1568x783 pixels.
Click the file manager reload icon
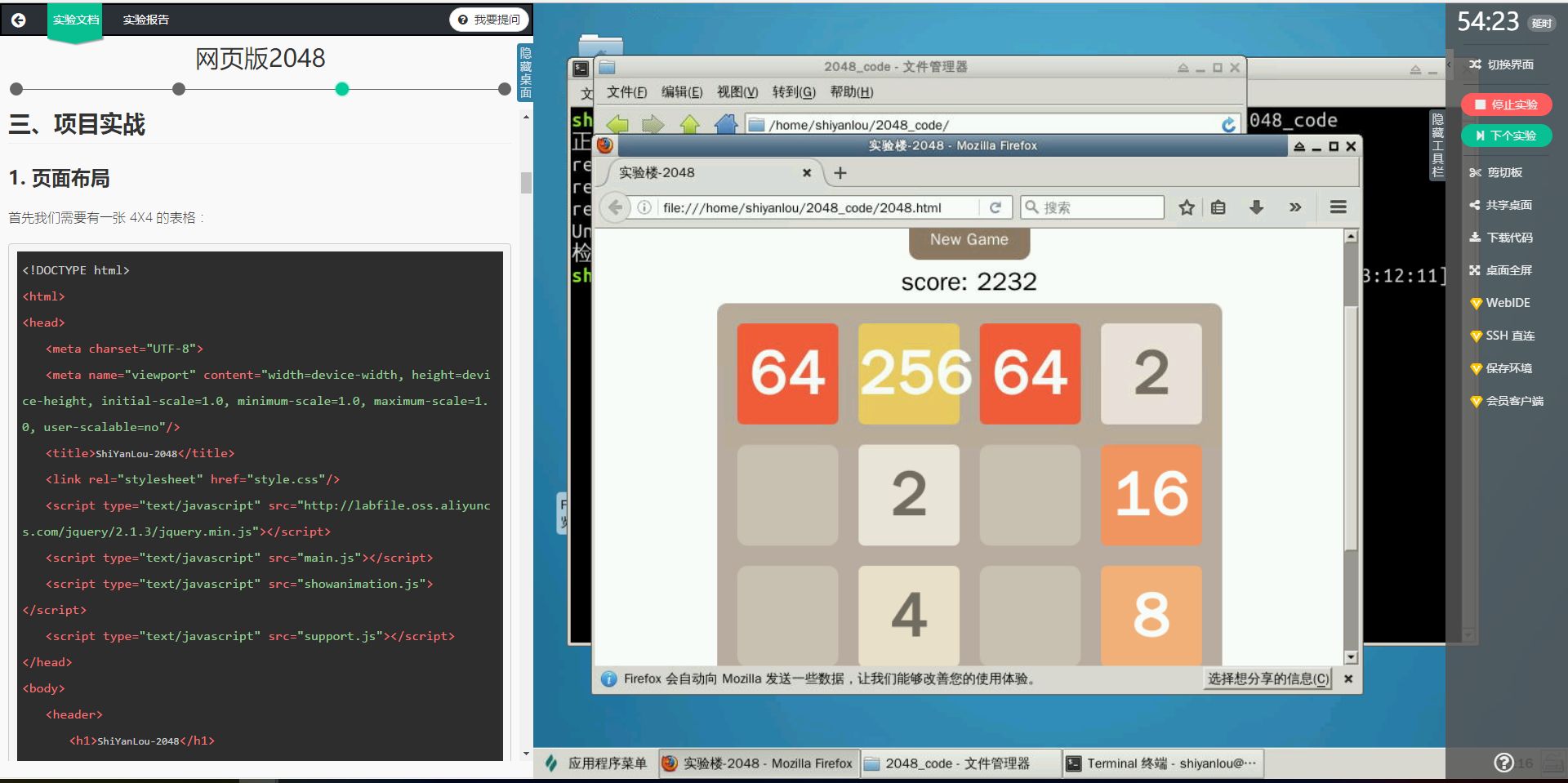pos(1228,125)
